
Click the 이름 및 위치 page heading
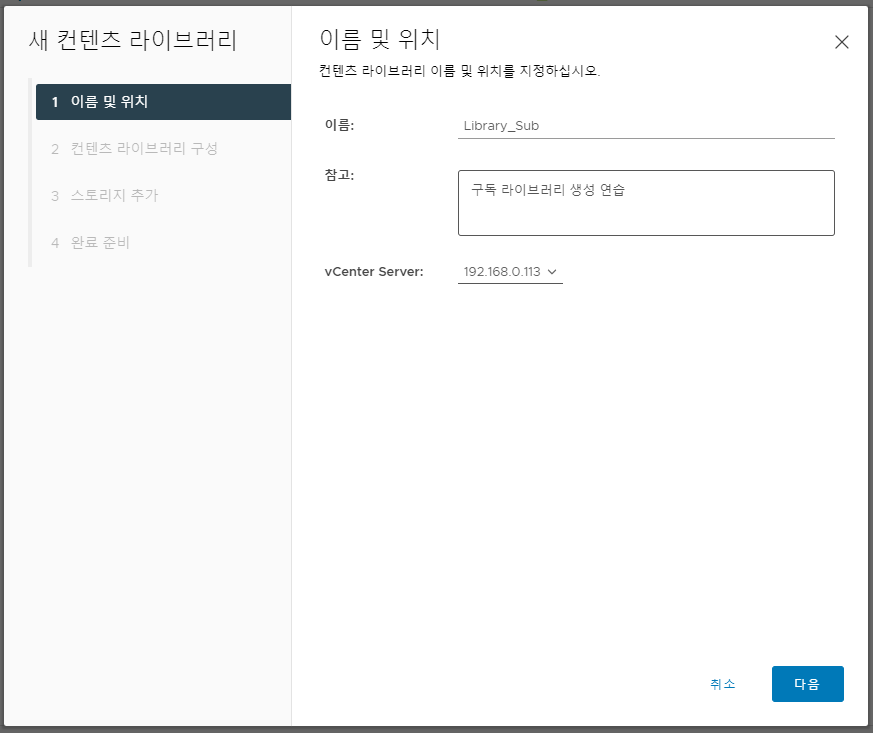pyautogui.click(x=380, y=39)
